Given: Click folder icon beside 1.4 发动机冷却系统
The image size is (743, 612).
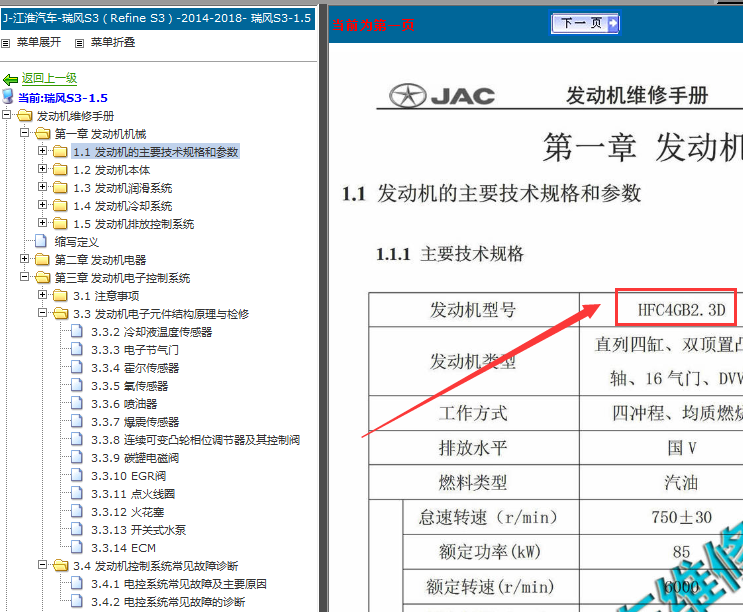Looking at the screenshot, I should coord(60,205).
